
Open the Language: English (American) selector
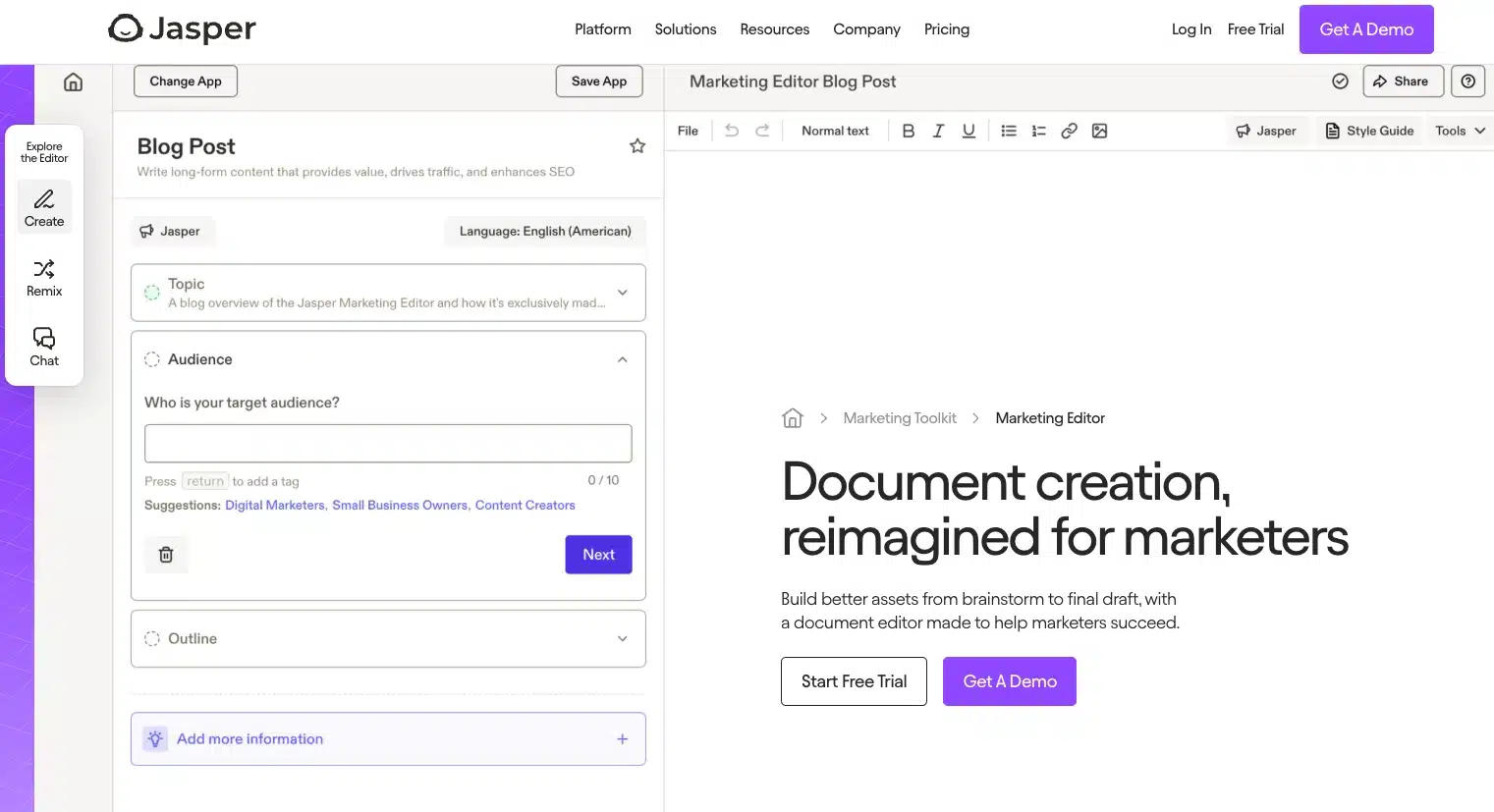(x=545, y=232)
